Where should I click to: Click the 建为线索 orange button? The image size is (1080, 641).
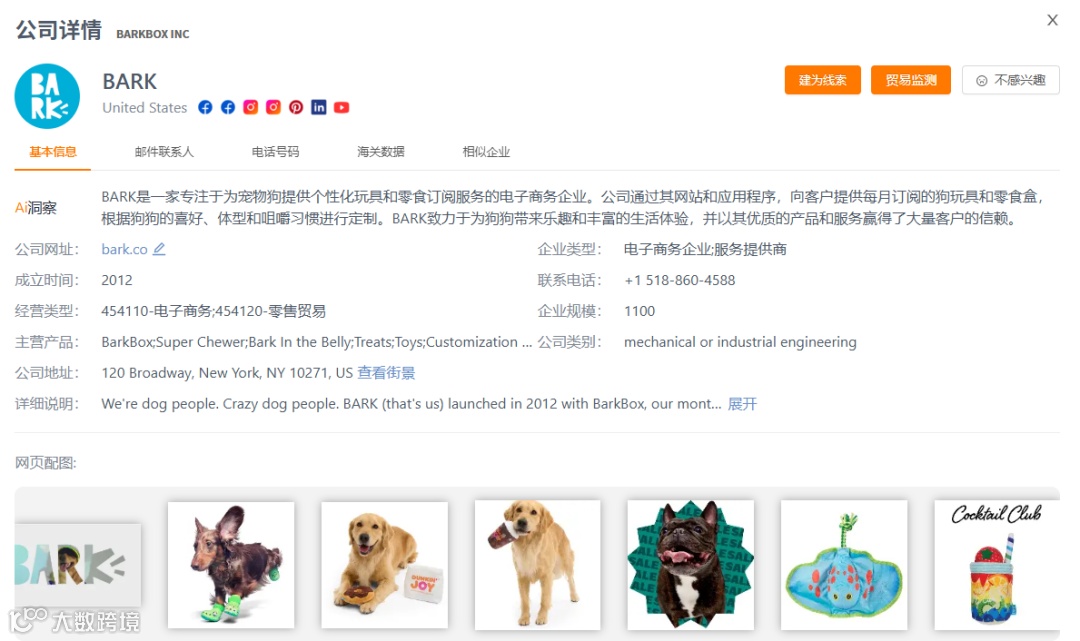[822, 80]
